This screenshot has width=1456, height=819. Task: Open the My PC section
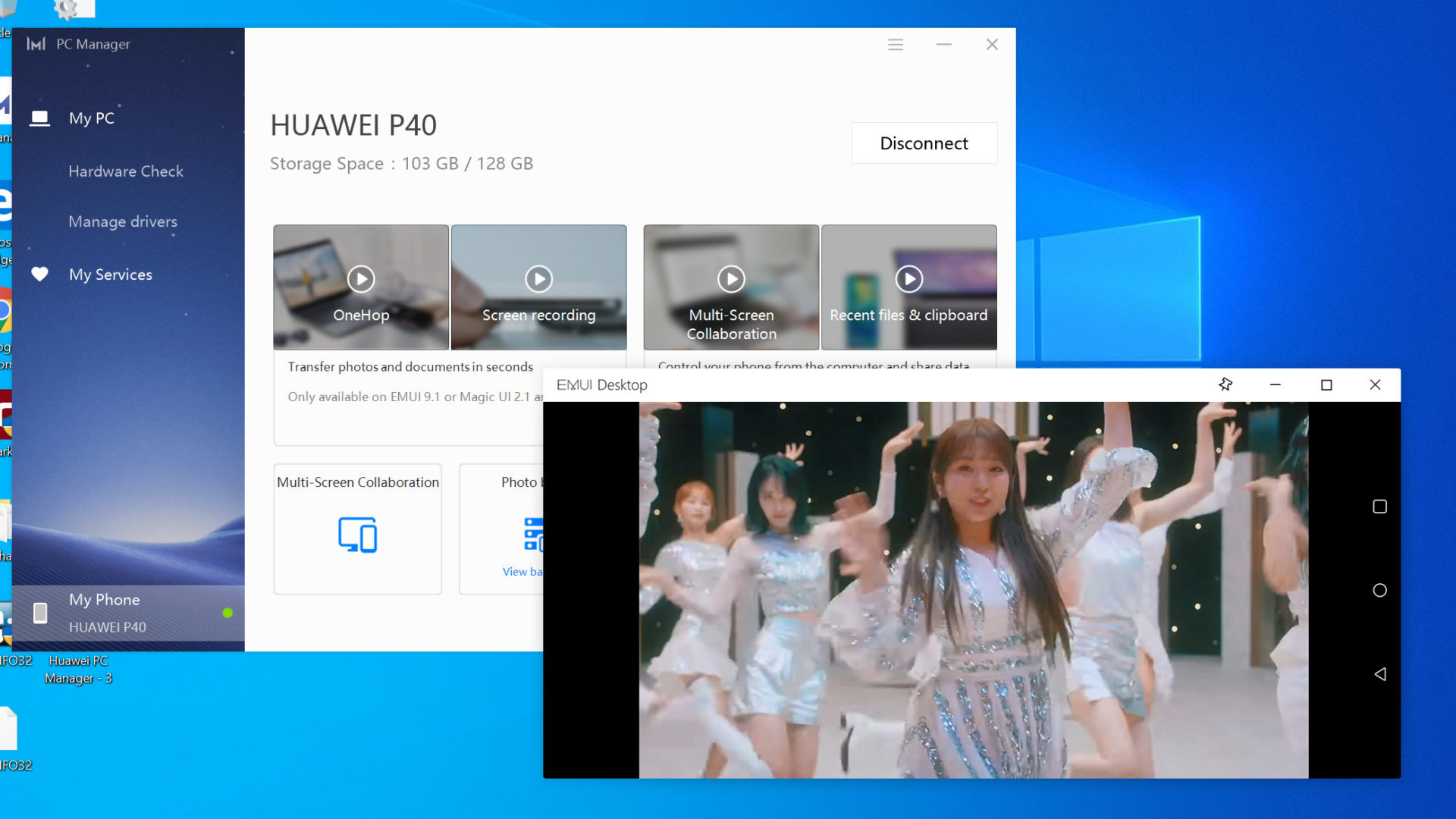click(91, 118)
